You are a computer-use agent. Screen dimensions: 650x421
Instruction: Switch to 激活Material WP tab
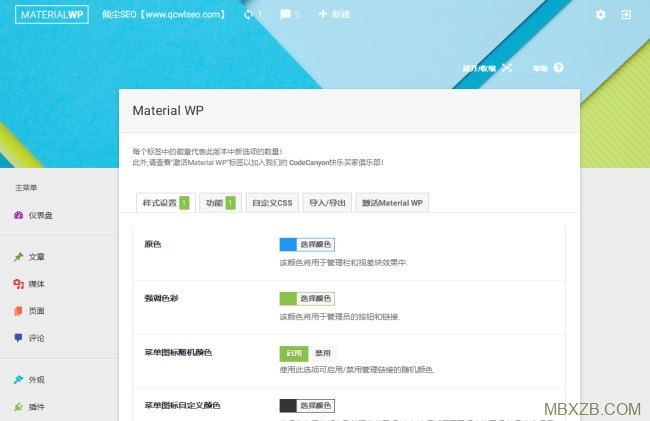click(x=392, y=203)
